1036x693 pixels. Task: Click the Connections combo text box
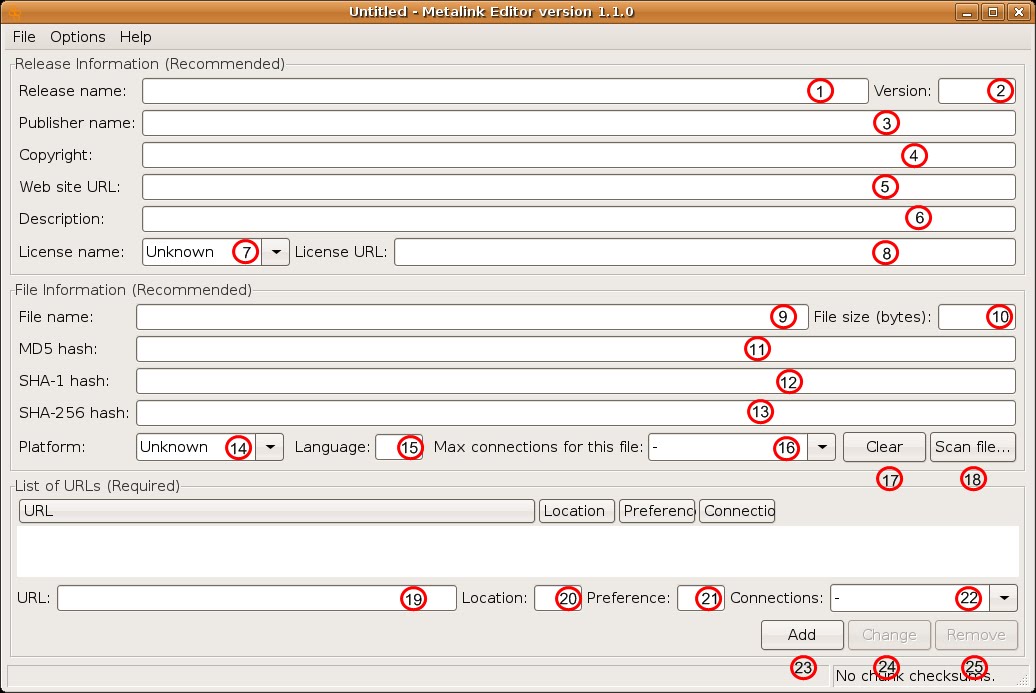(x=910, y=599)
